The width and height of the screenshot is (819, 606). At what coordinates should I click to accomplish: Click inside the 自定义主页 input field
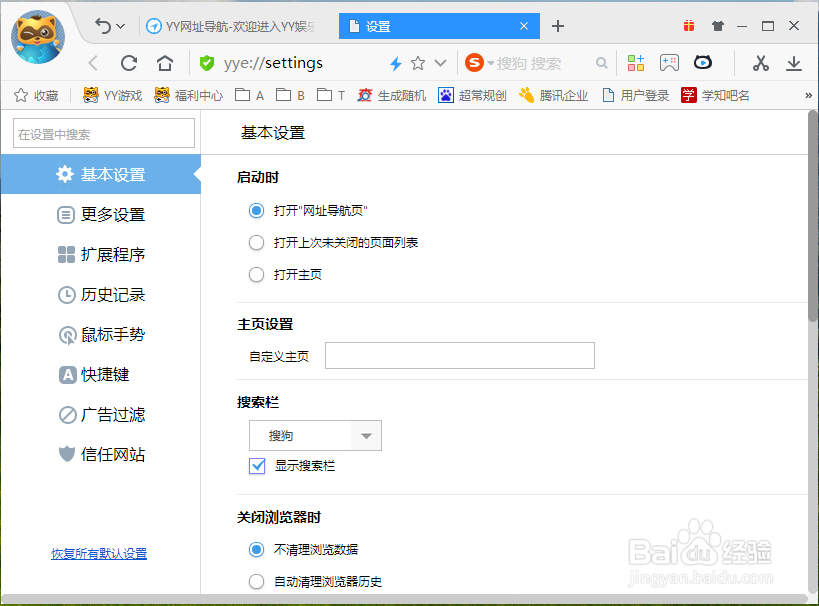[460, 355]
